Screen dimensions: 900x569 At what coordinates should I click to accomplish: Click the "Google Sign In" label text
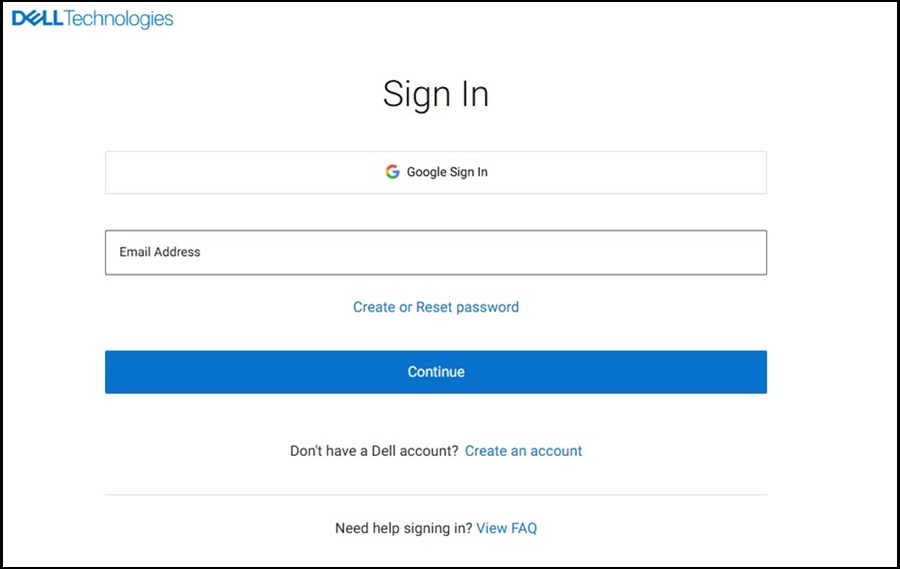click(447, 172)
